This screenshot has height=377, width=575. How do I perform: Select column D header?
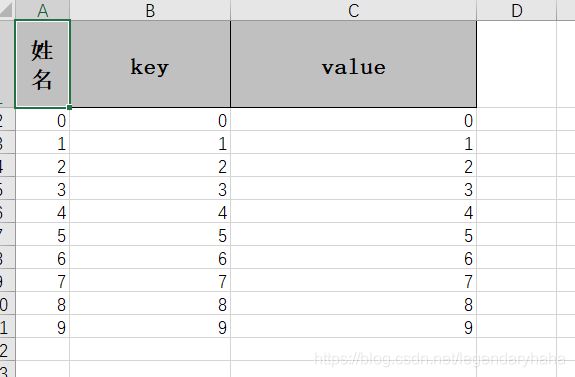(516, 10)
